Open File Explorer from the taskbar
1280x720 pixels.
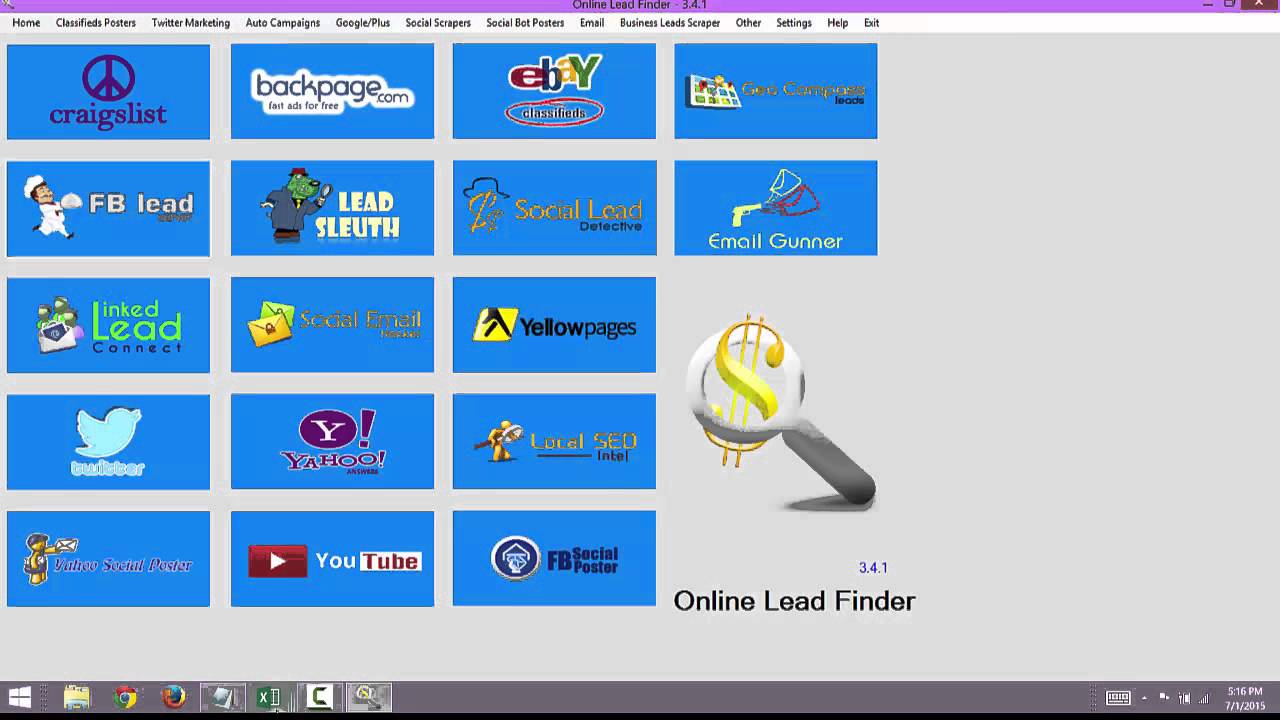[x=77, y=697]
